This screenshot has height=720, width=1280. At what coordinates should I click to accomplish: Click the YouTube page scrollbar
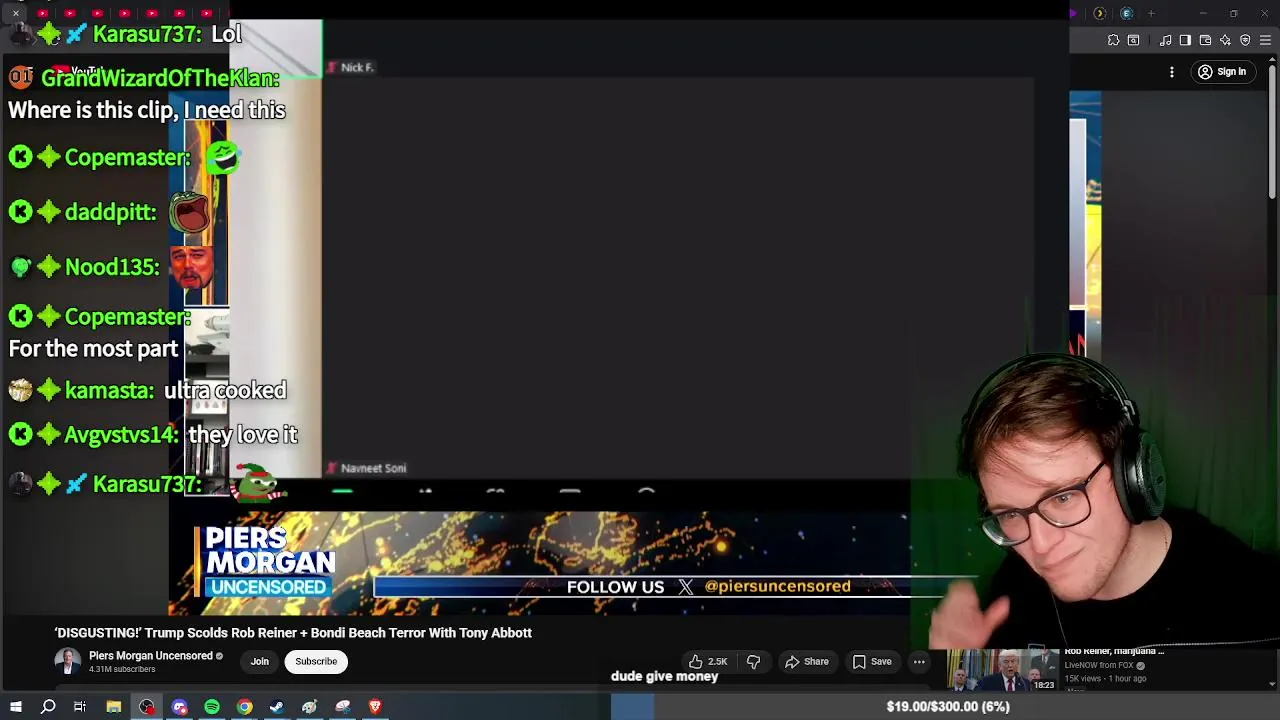click(x=1273, y=130)
